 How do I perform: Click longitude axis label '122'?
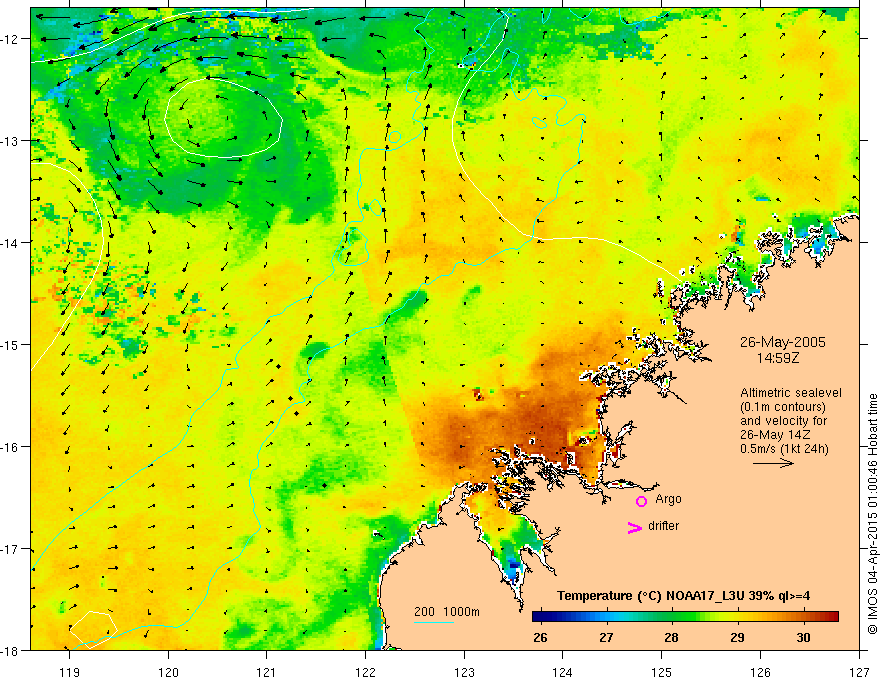(x=365, y=672)
